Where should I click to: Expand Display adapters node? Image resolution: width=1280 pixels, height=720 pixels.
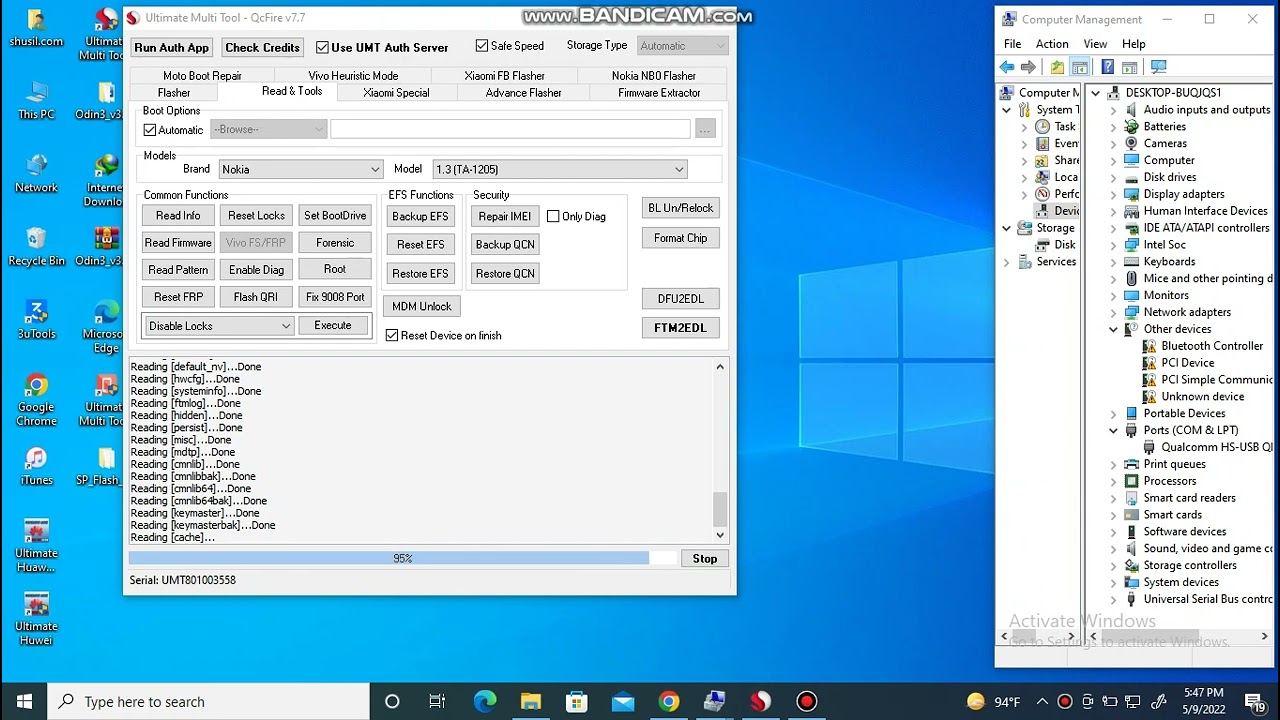click(1113, 194)
